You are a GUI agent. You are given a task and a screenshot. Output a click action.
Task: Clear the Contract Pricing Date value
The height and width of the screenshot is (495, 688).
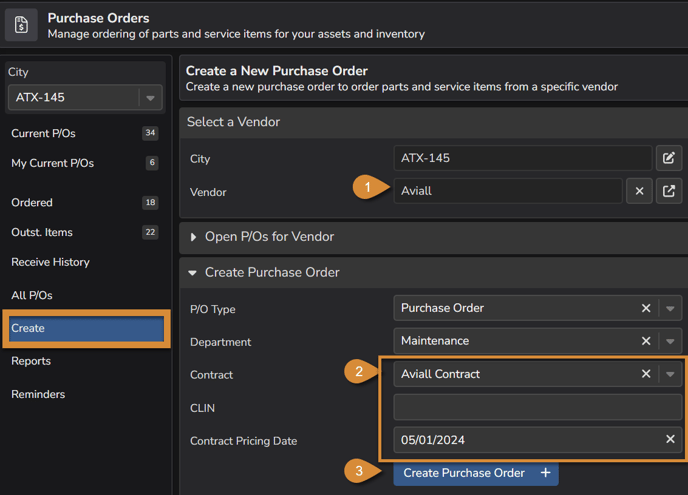point(670,439)
